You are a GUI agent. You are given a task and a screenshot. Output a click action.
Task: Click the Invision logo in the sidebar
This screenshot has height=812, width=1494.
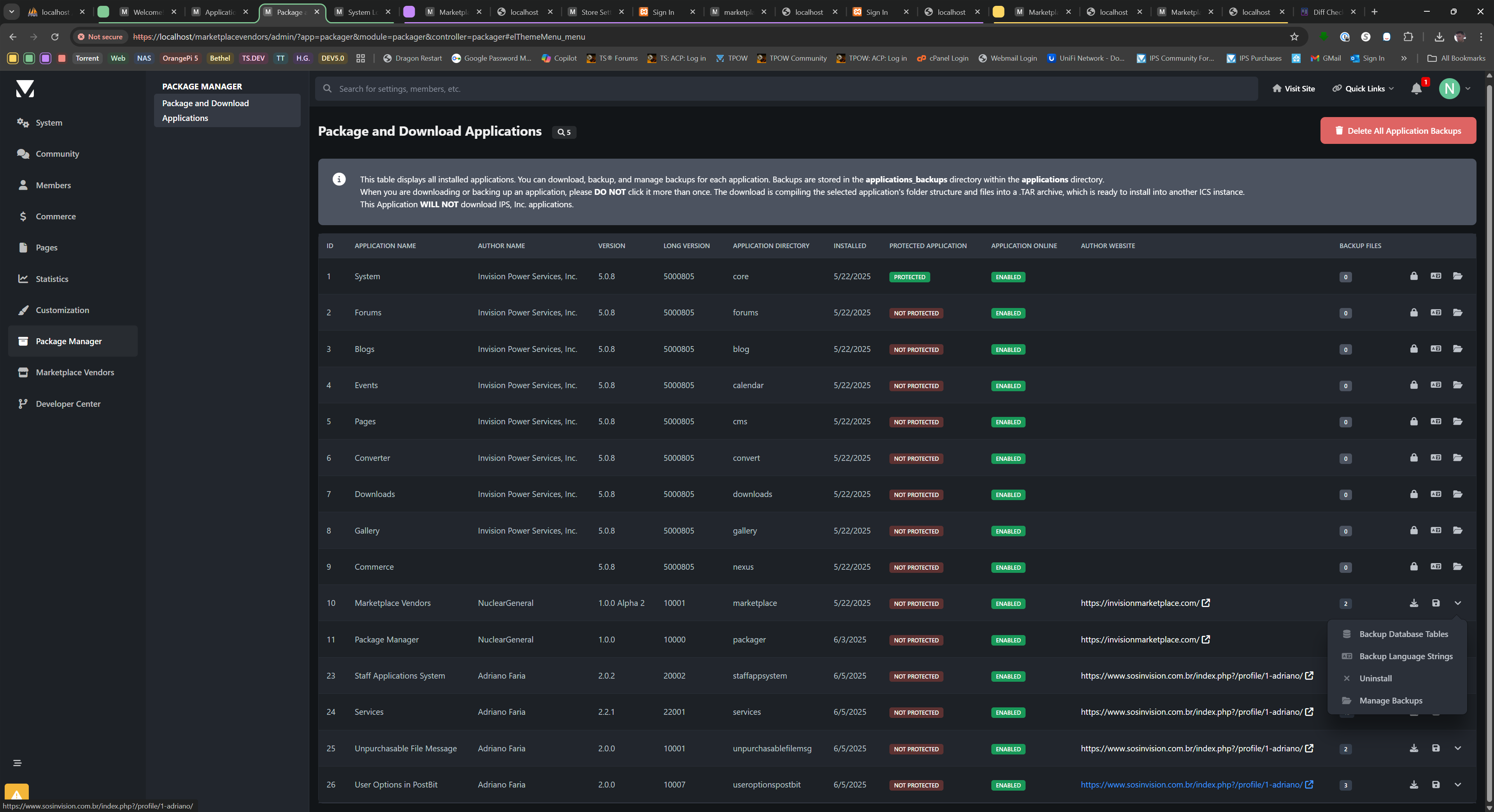click(x=25, y=89)
